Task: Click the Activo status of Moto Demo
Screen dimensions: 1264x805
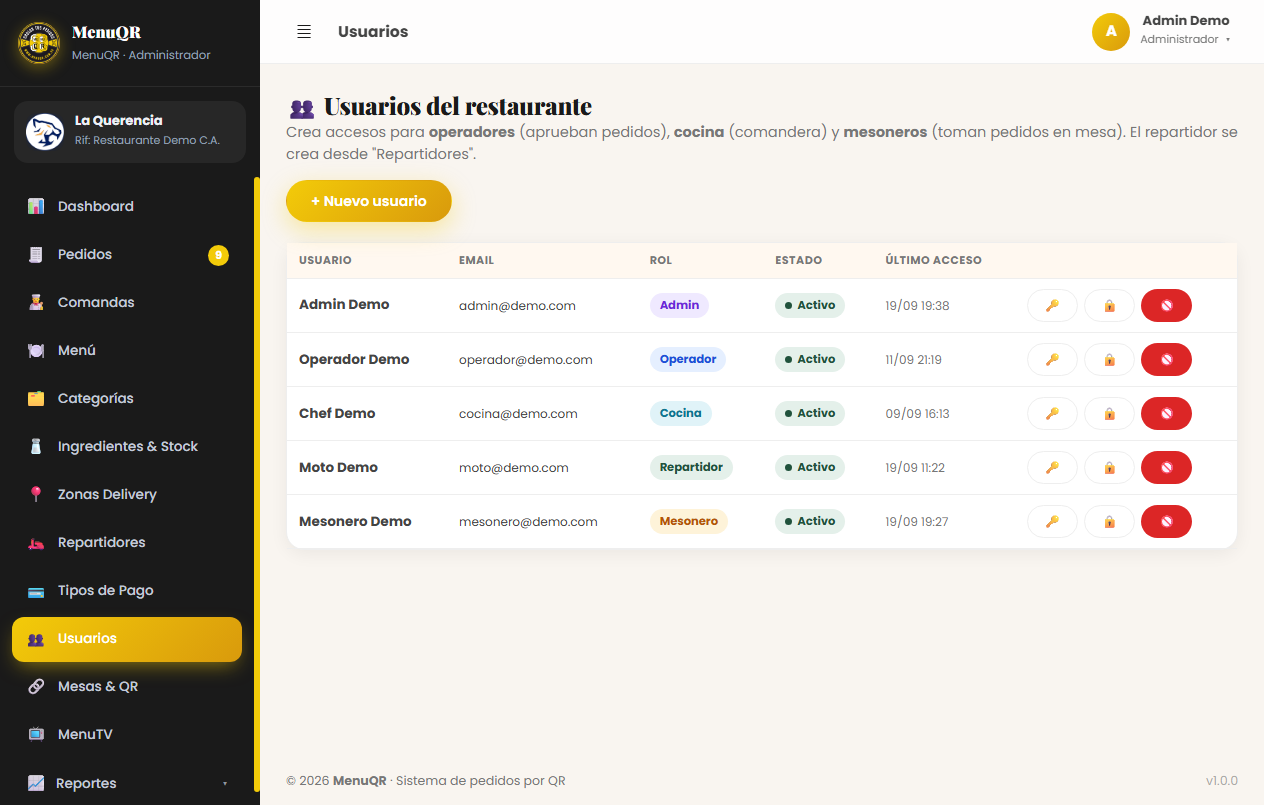Action: pos(810,467)
